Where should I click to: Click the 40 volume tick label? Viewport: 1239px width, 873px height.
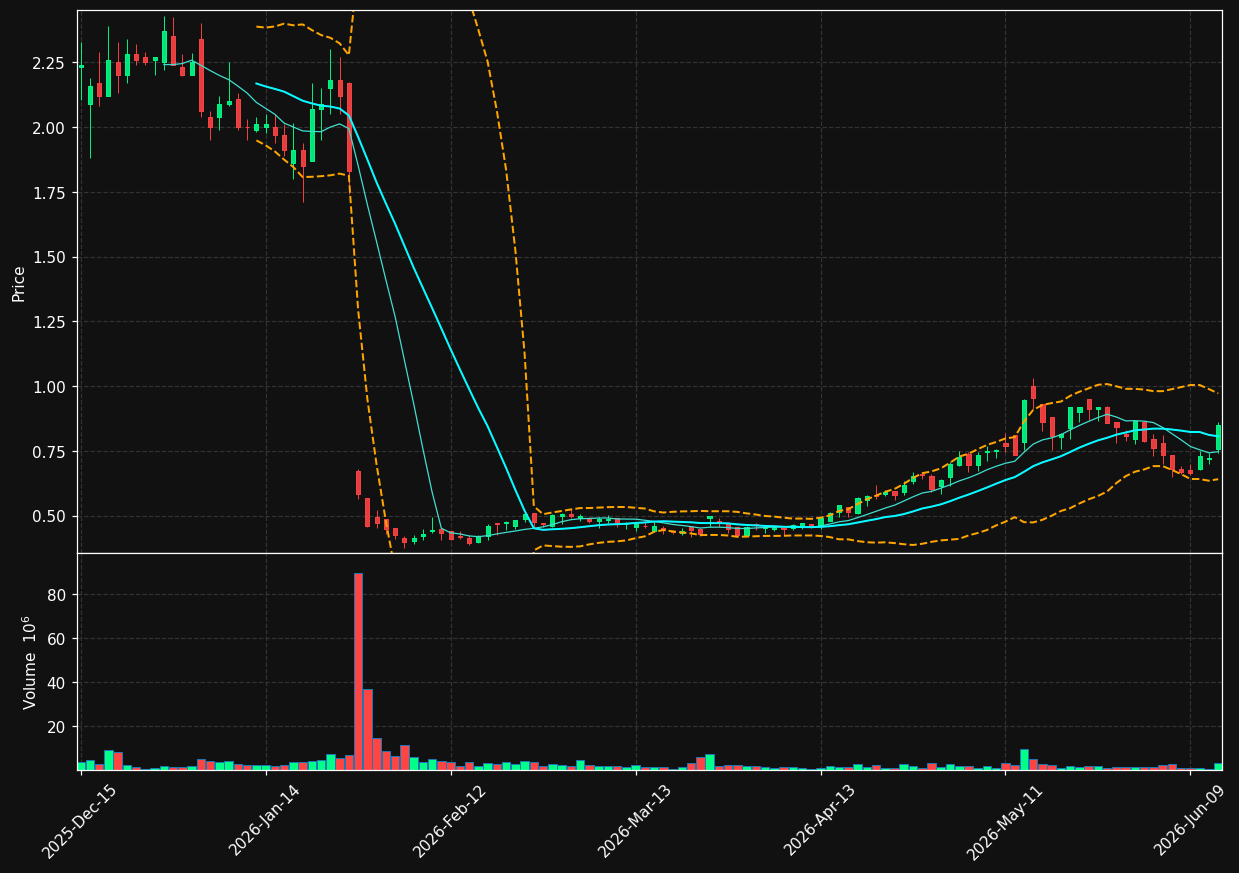[x=58, y=683]
